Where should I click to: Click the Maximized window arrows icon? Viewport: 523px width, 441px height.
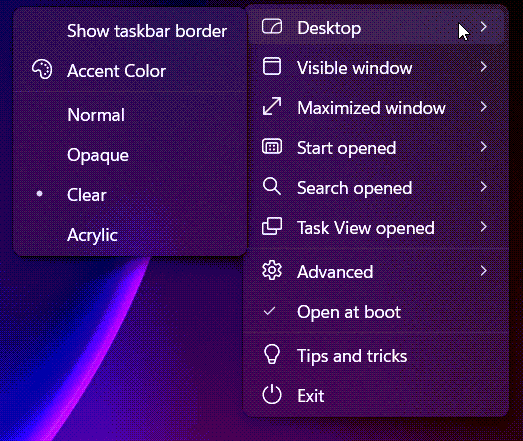click(272, 106)
